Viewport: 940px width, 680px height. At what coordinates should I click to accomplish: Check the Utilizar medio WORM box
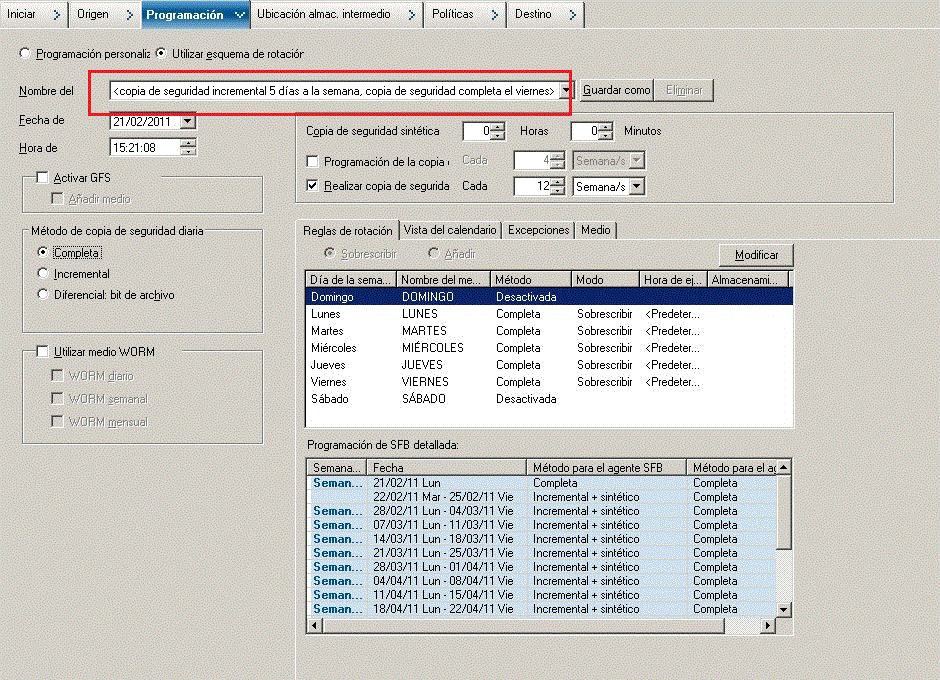pos(42,352)
